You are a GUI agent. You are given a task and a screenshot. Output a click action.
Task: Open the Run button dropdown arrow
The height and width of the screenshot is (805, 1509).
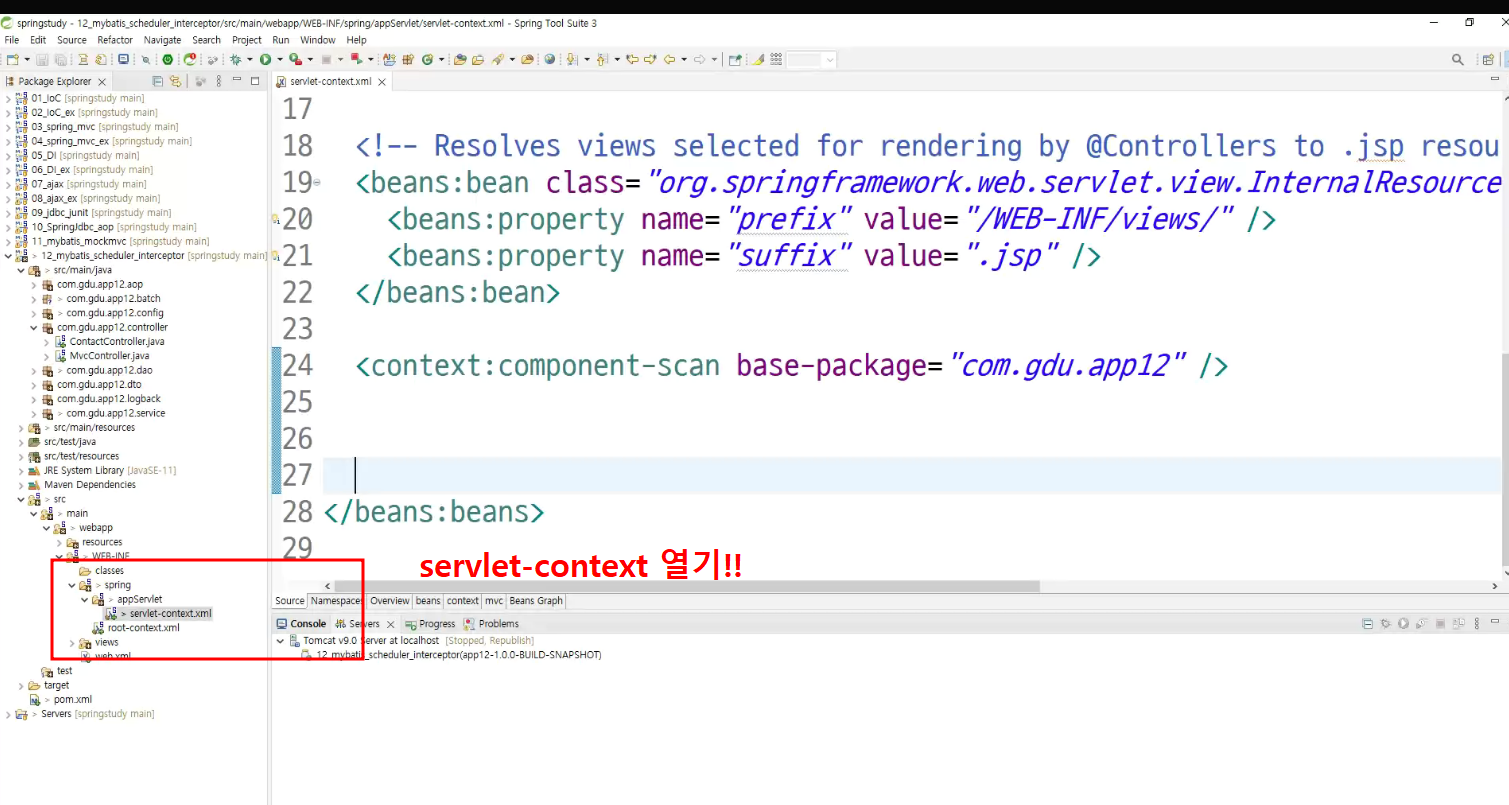tap(279, 60)
